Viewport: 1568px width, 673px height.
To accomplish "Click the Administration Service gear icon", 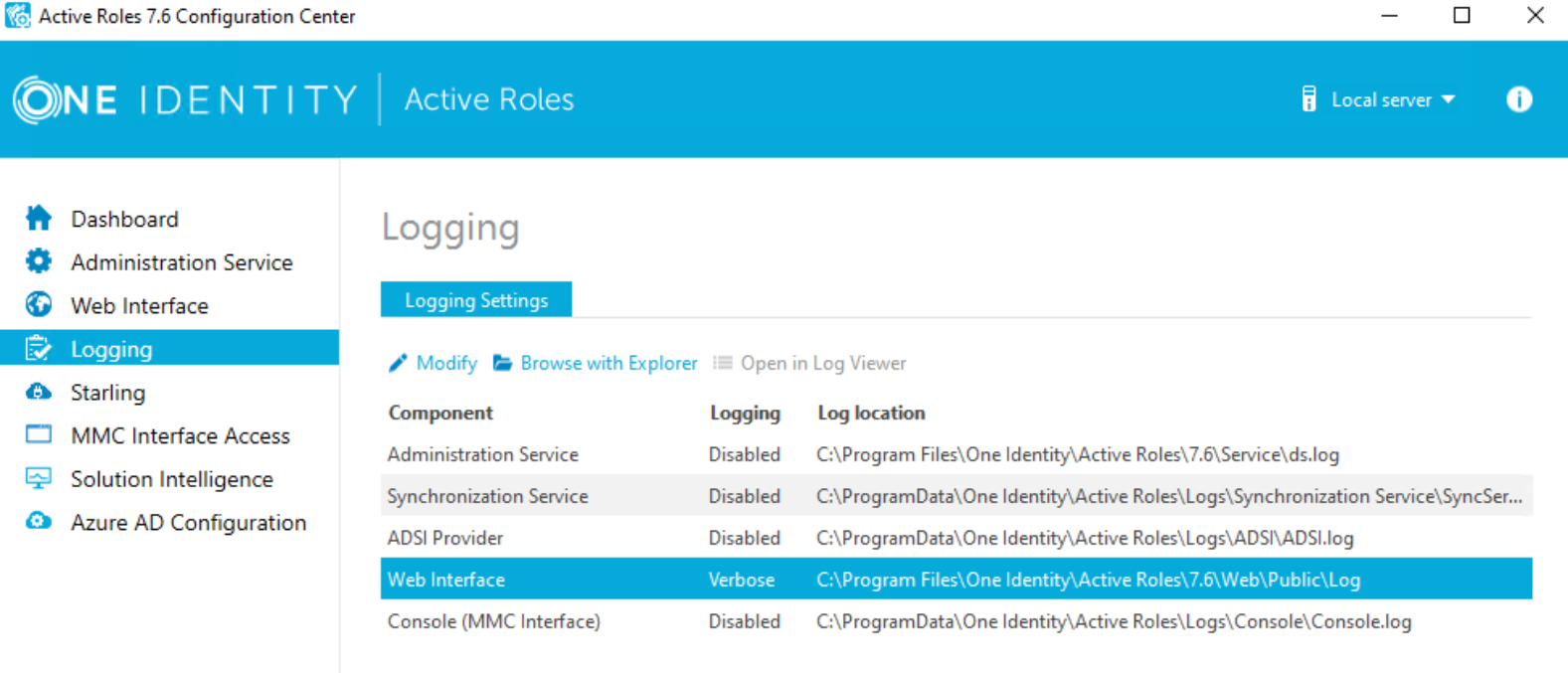I will [39, 261].
